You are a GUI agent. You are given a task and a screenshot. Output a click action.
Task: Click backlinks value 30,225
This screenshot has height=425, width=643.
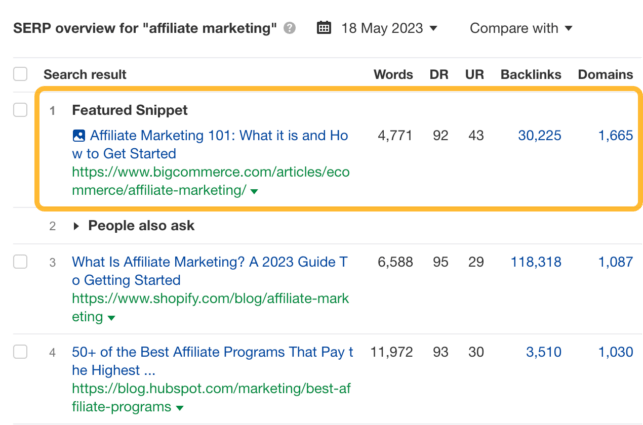point(539,135)
